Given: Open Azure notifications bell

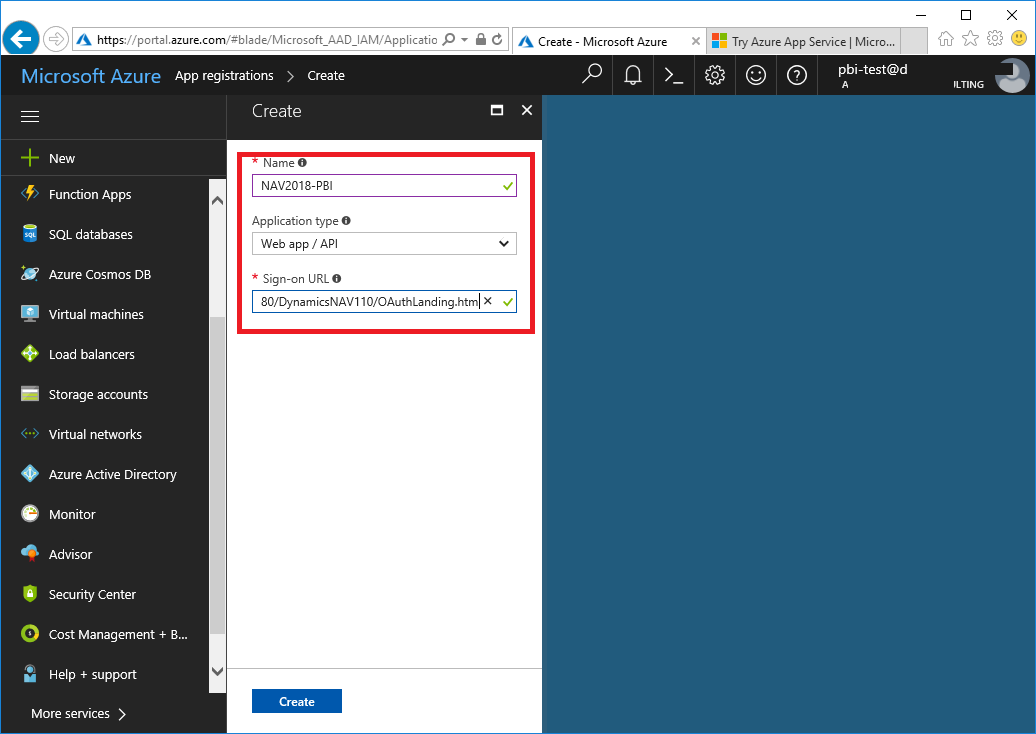Looking at the screenshot, I should (x=633, y=75).
